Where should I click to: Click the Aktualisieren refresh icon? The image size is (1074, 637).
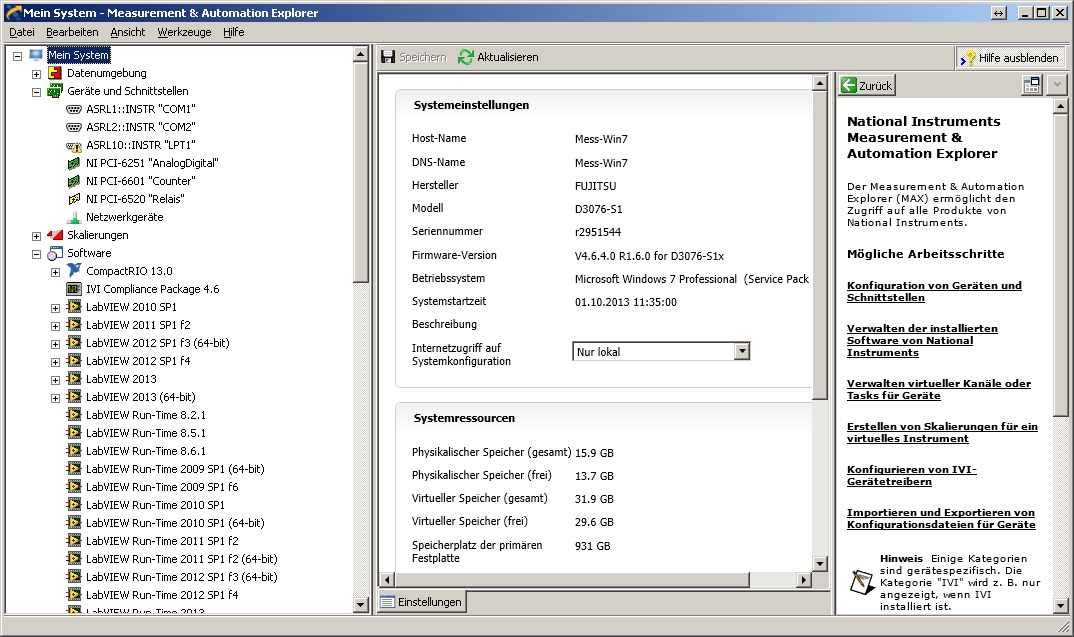[x=466, y=57]
